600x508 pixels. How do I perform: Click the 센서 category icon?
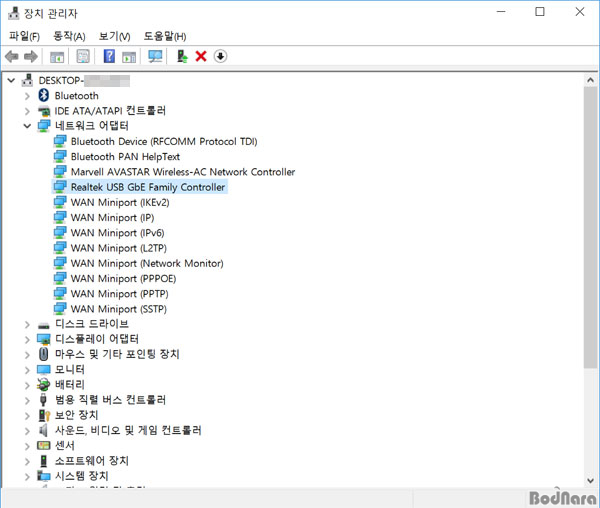coord(44,445)
